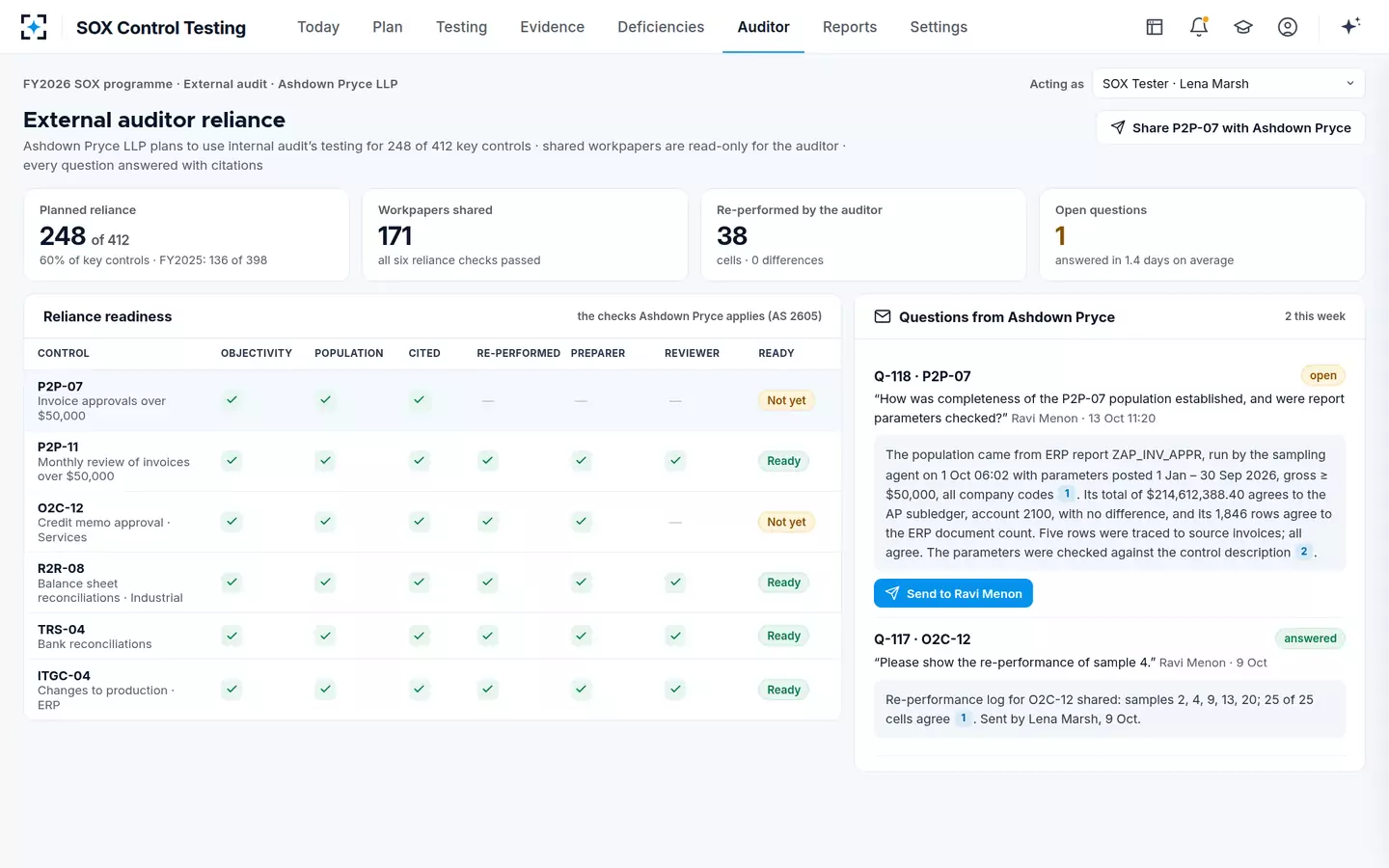Select the Auditor tab
This screenshot has width=1389, height=868.
pyautogui.click(x=763, y=27)
